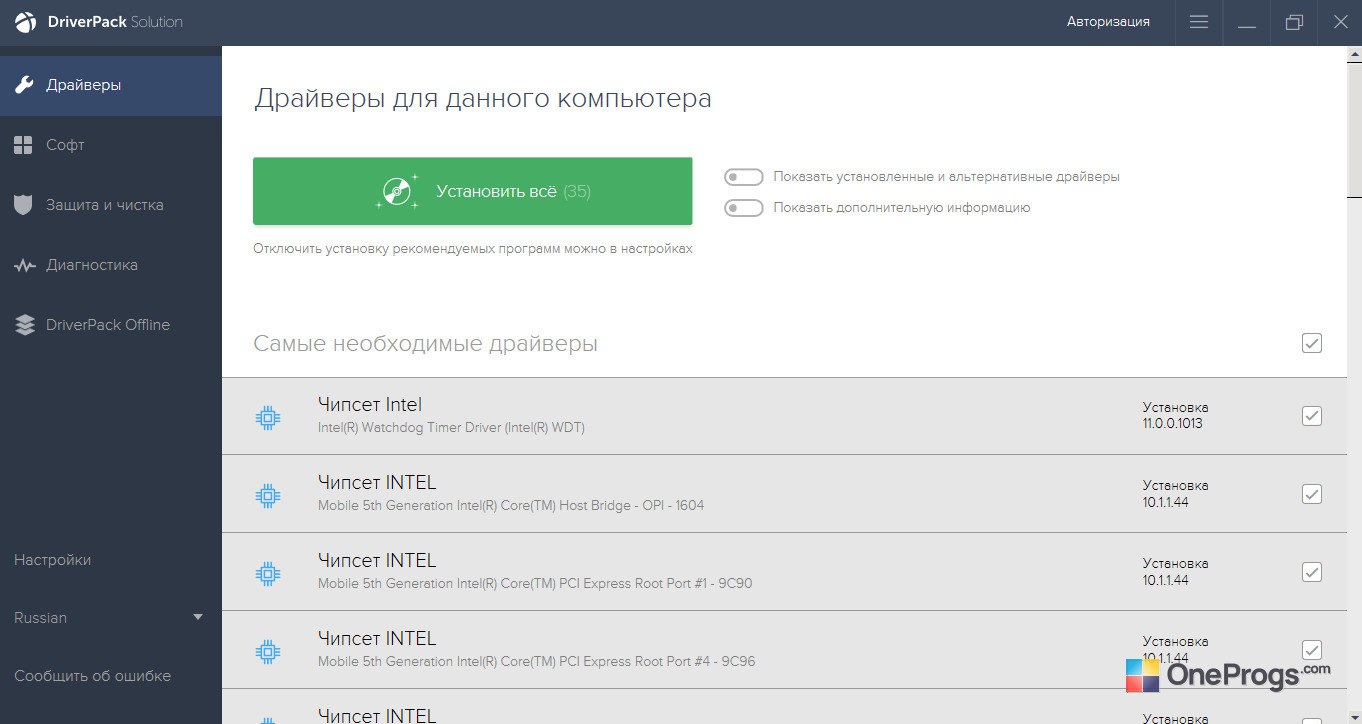Deselect the PCI Express Root Port #4 checkbox
This screenshot has height=724, width=1362.
click(1312, 650)
